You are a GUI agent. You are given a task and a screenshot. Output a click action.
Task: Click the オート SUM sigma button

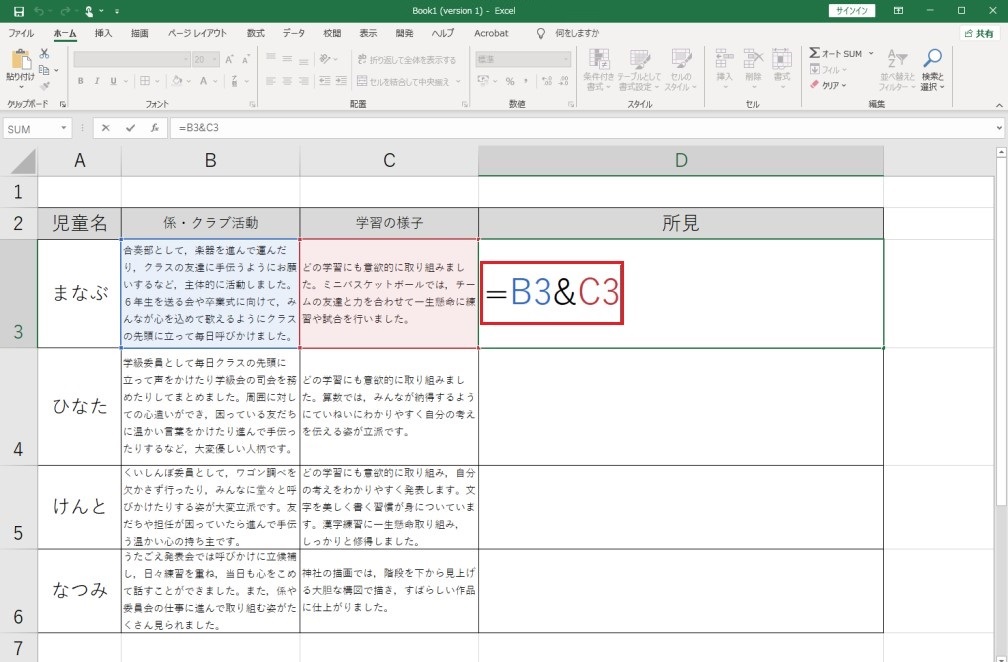coord(835,53)
